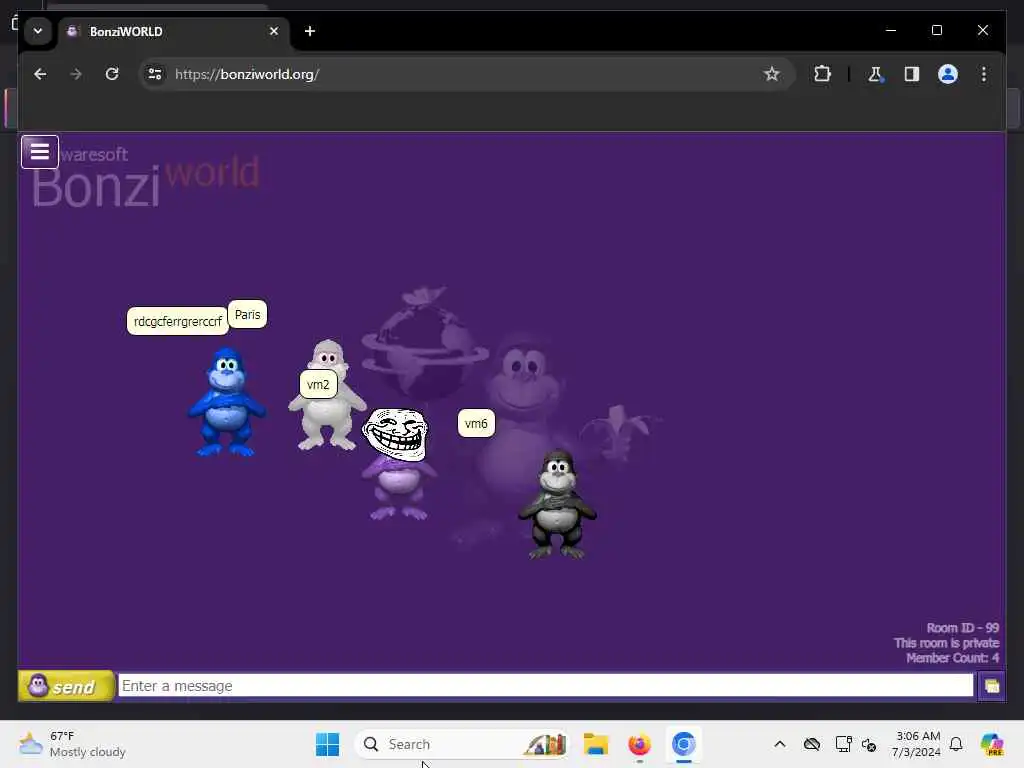Open the notifications bell
The height and width of the screenshot is (768, 1024).
[956, 744]
